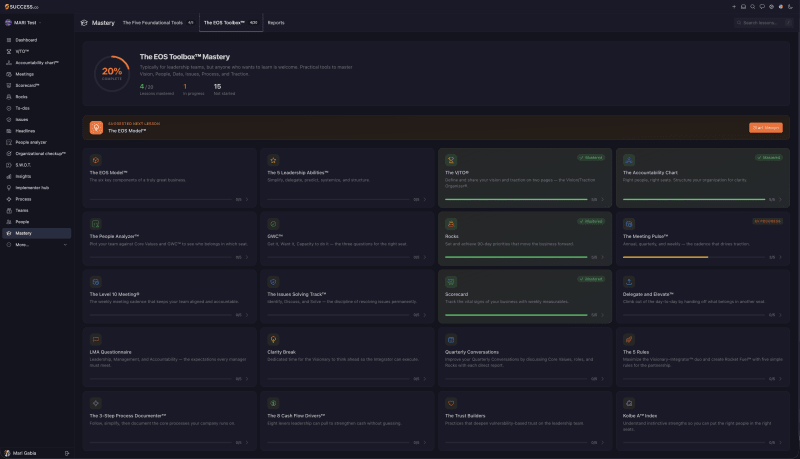Click the lightbulb suggested lesson icon
Screen dimensions: 800x459
[96, 128]
